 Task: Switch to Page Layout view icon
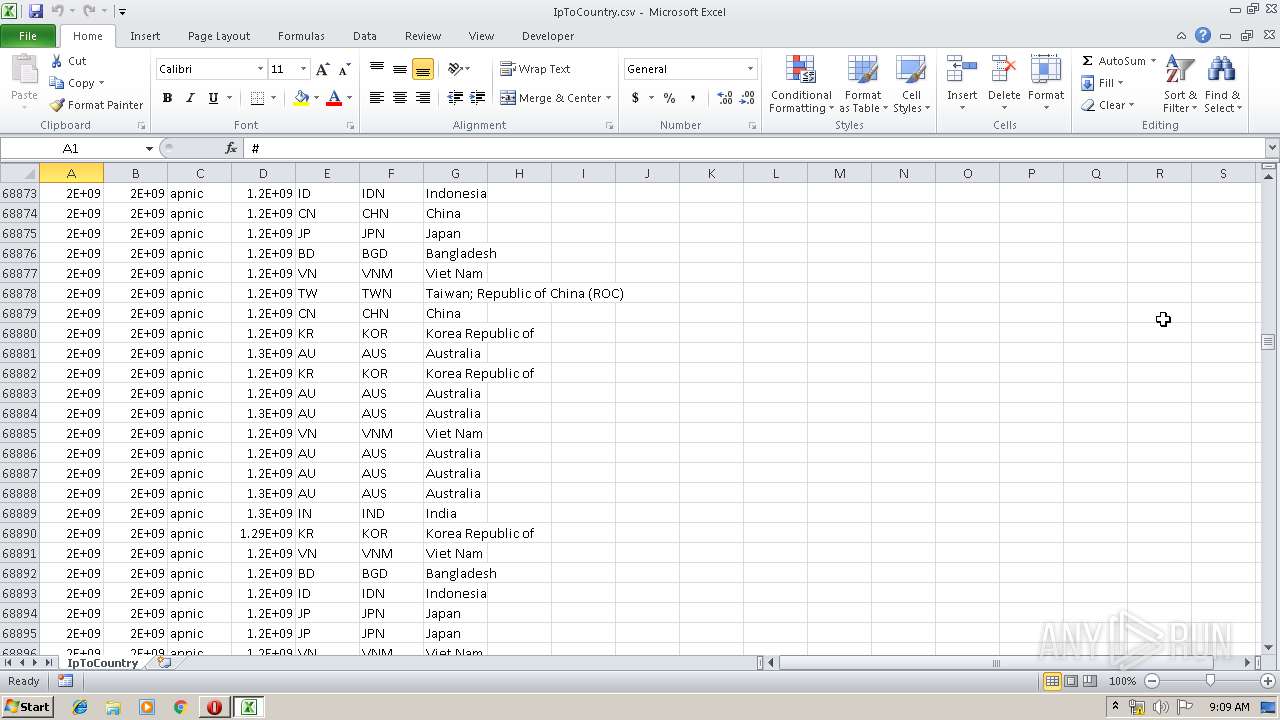coord(1071,681)
